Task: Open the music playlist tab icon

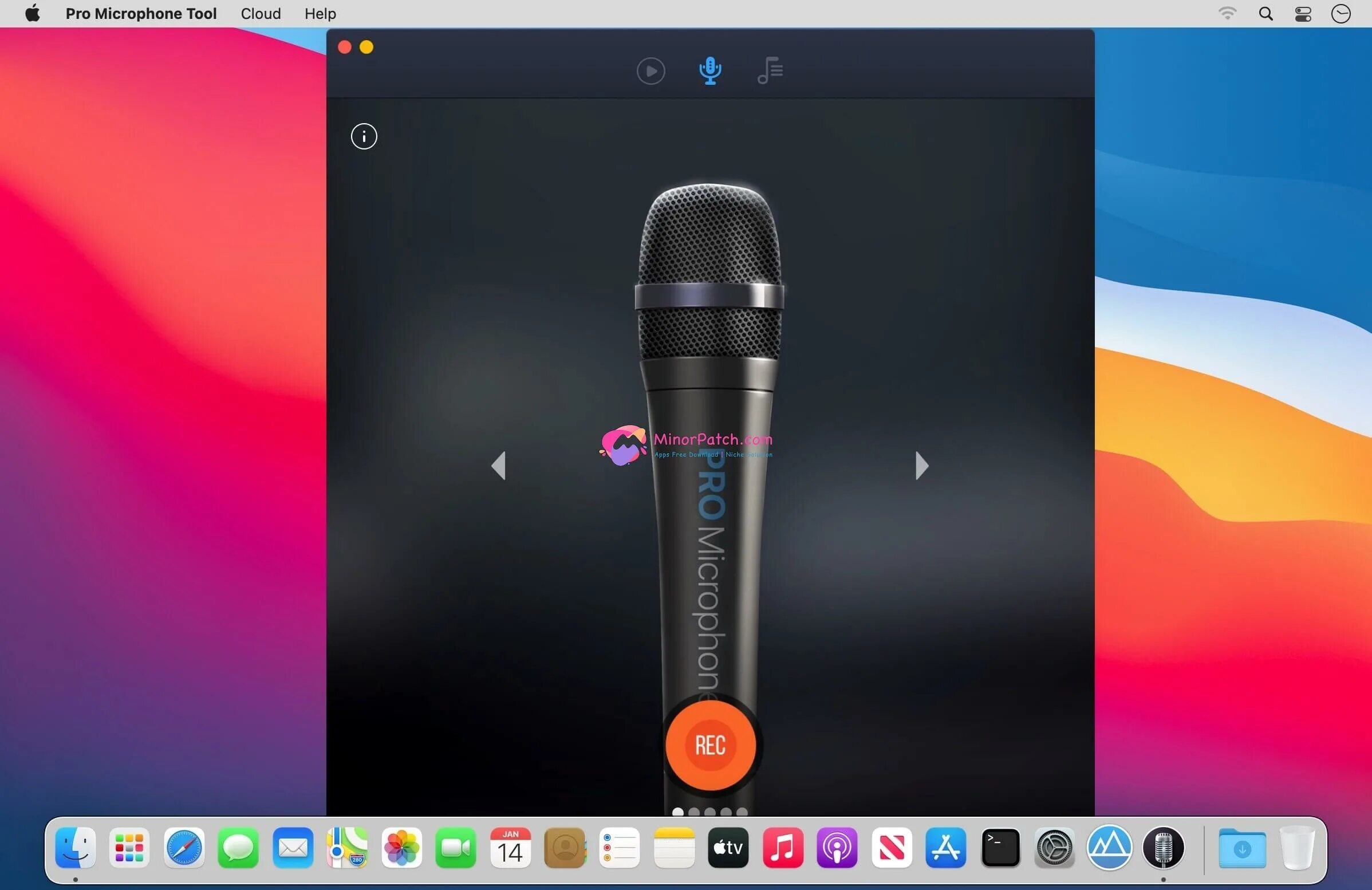Action: [770, 71]
